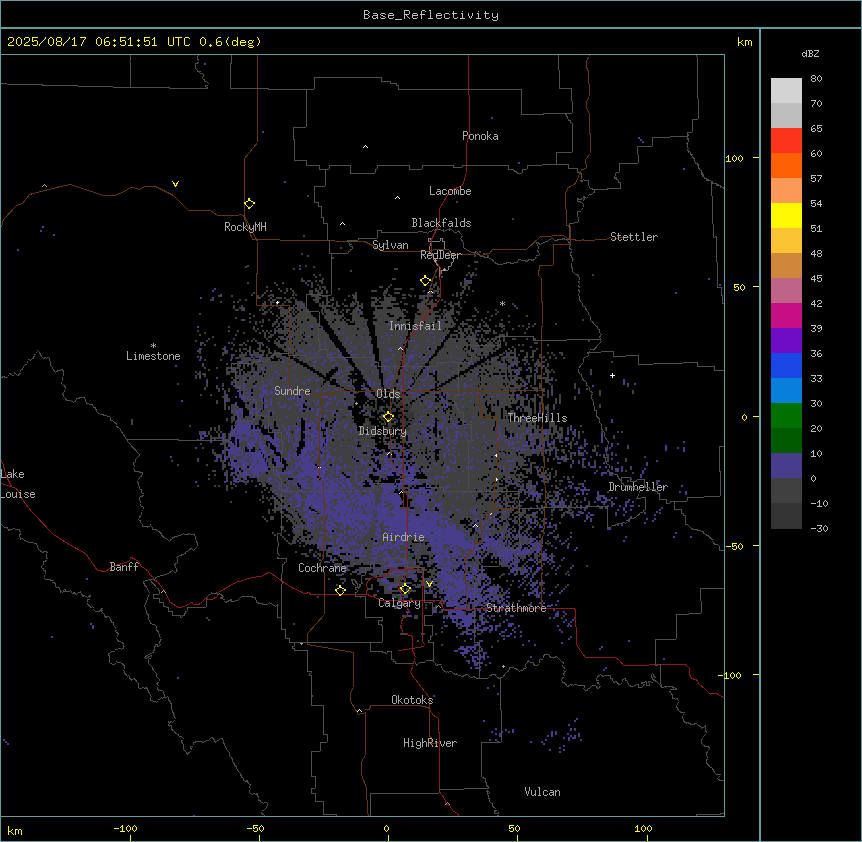
Task: Select the yellow 51-54 dBZ legend swatch
Action: (x=786, y=215)
